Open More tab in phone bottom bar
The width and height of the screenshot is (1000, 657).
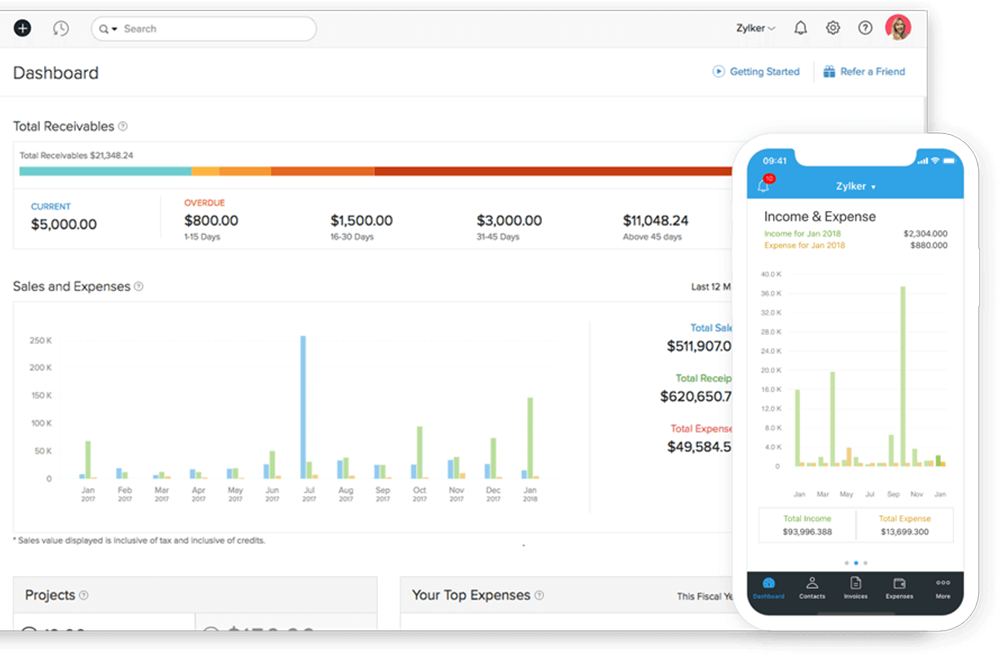(943, 588)
